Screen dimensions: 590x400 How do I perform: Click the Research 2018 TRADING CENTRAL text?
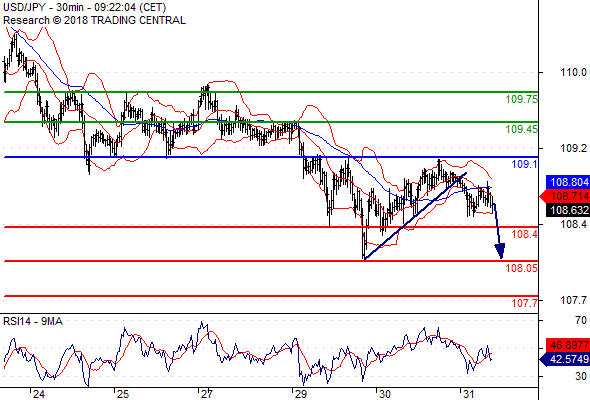(94, 20)
